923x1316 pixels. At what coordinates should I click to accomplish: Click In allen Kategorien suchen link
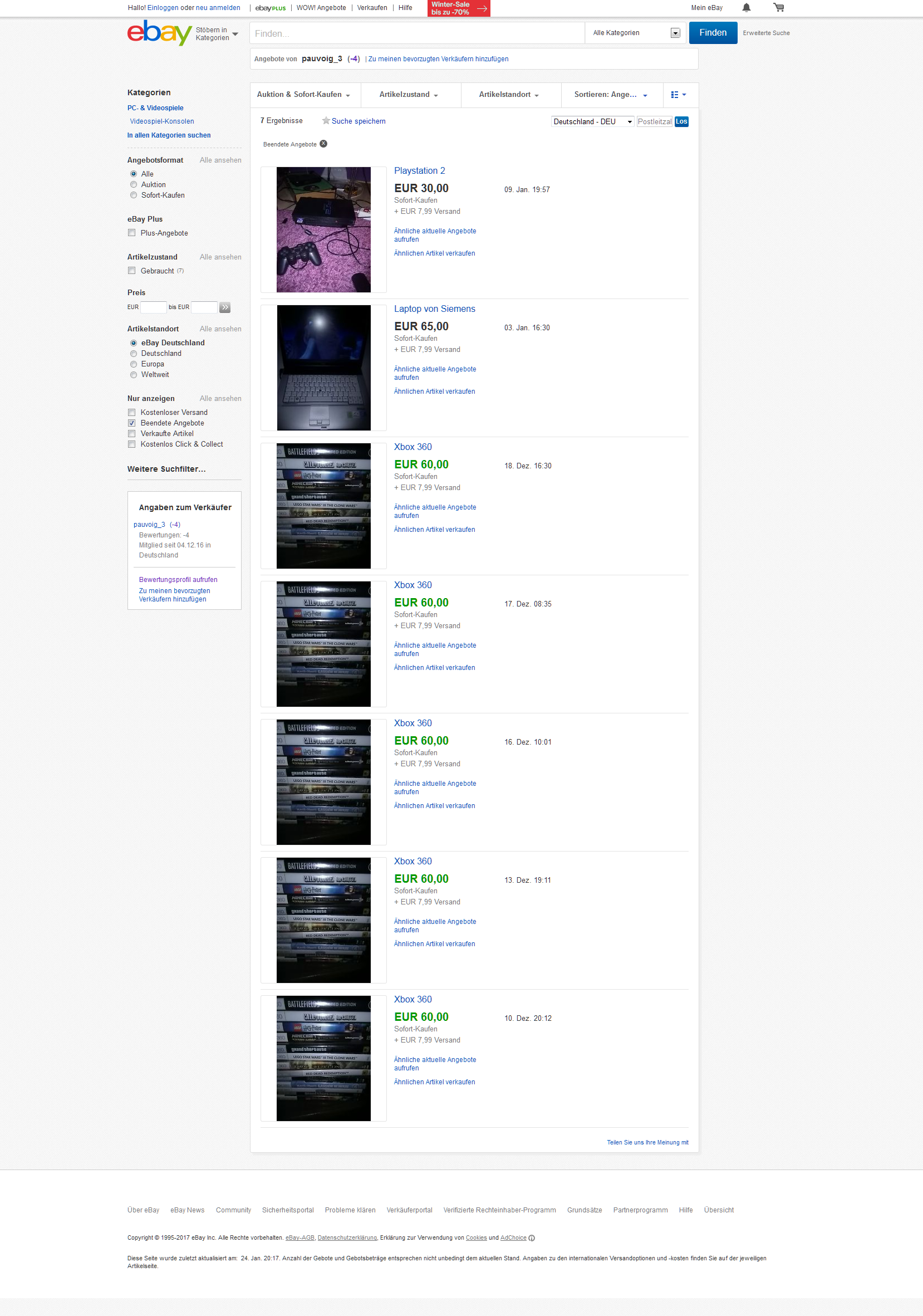click(169, 135)
